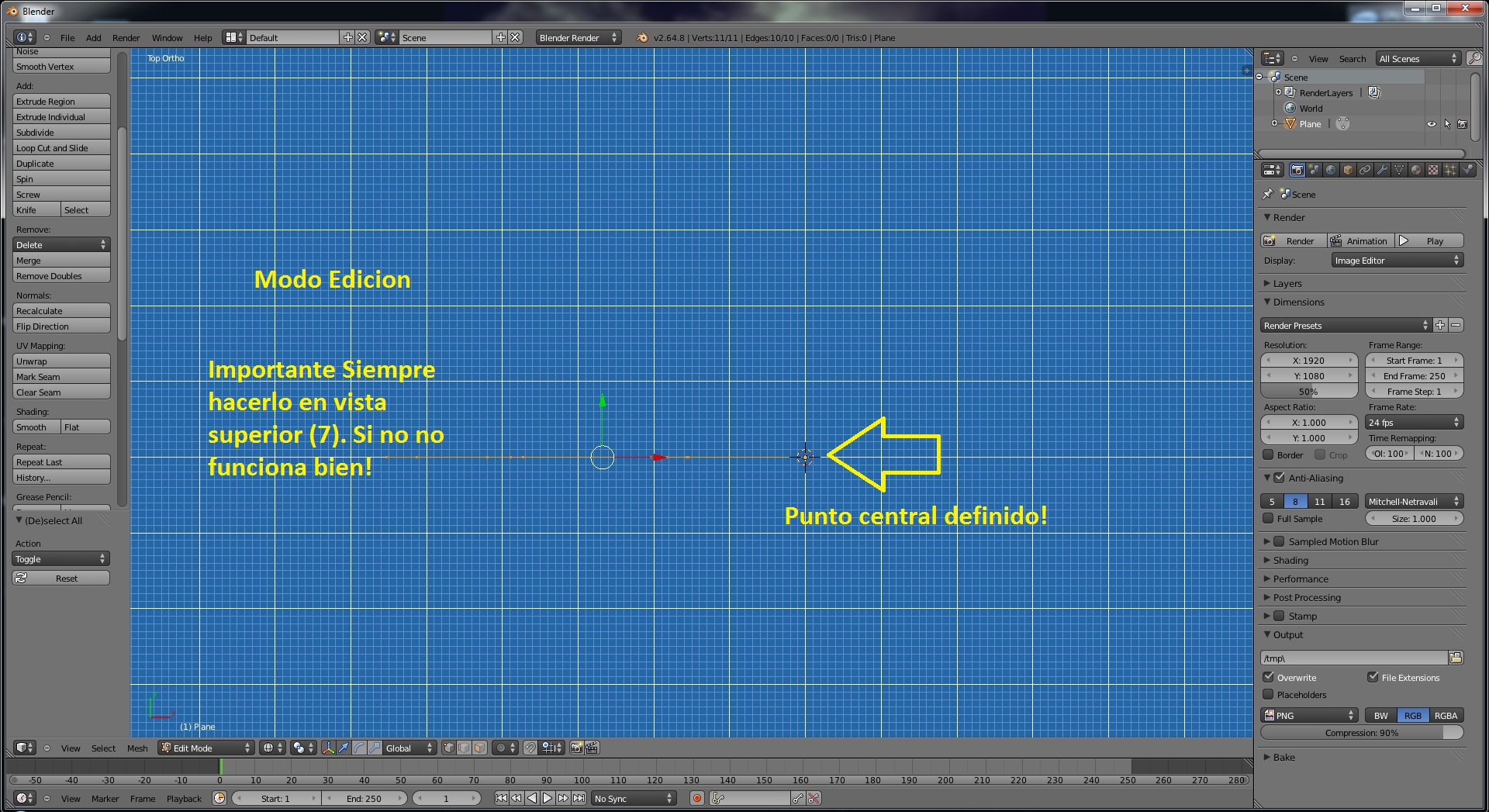Click the Animation render button

1359,240
